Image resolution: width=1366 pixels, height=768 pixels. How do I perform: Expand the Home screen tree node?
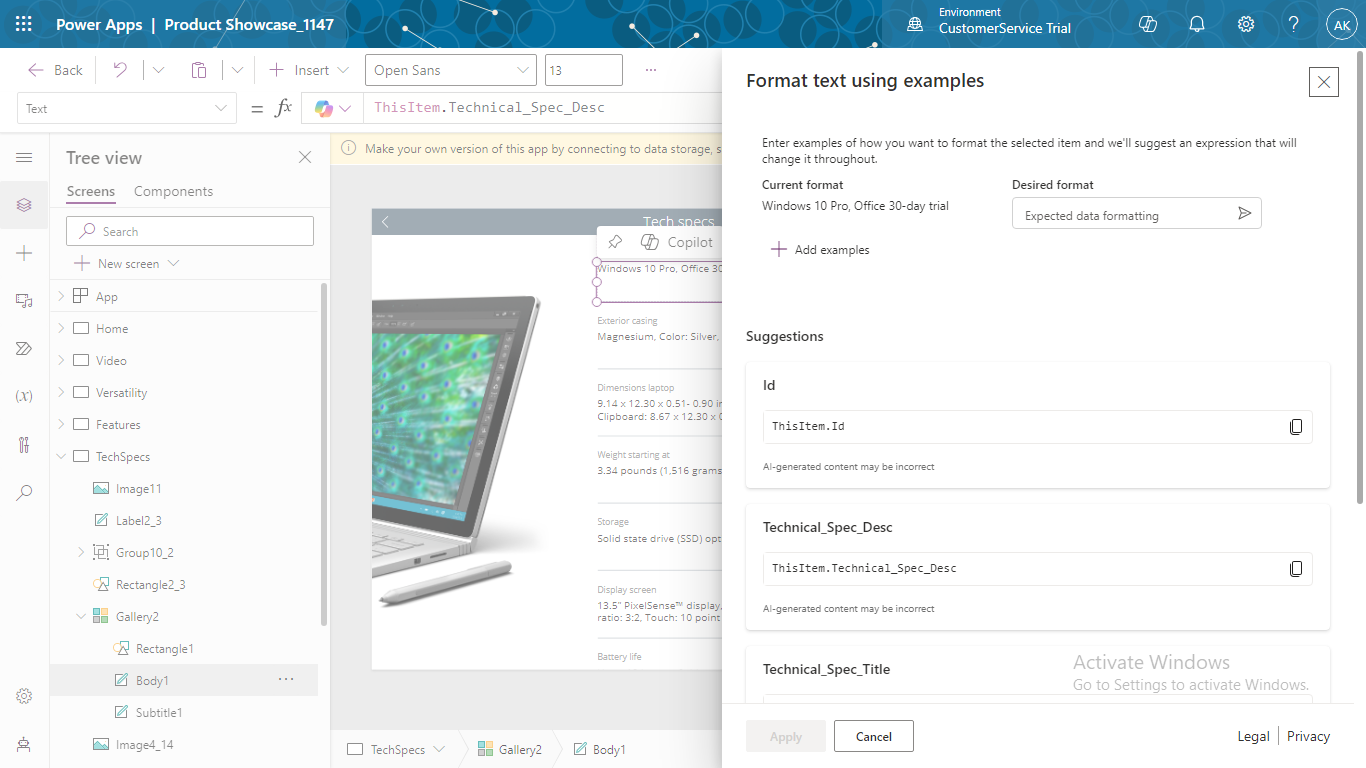tap(61, 329)
